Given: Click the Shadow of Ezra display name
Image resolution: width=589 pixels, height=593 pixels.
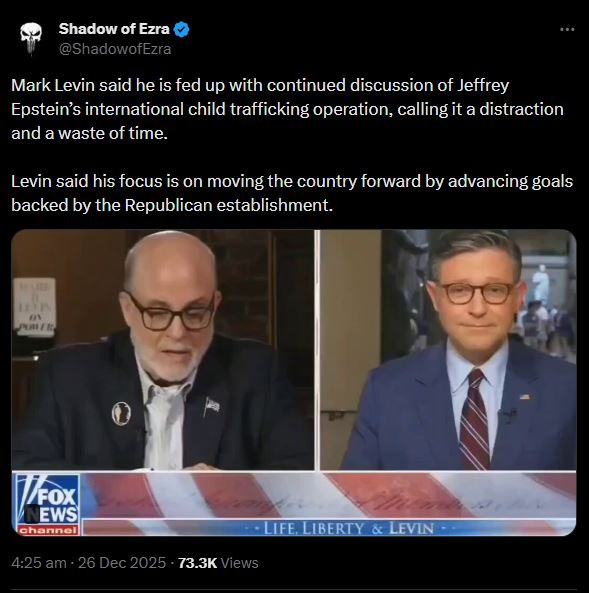Looking at the screenshot, I should click(114, 29).
